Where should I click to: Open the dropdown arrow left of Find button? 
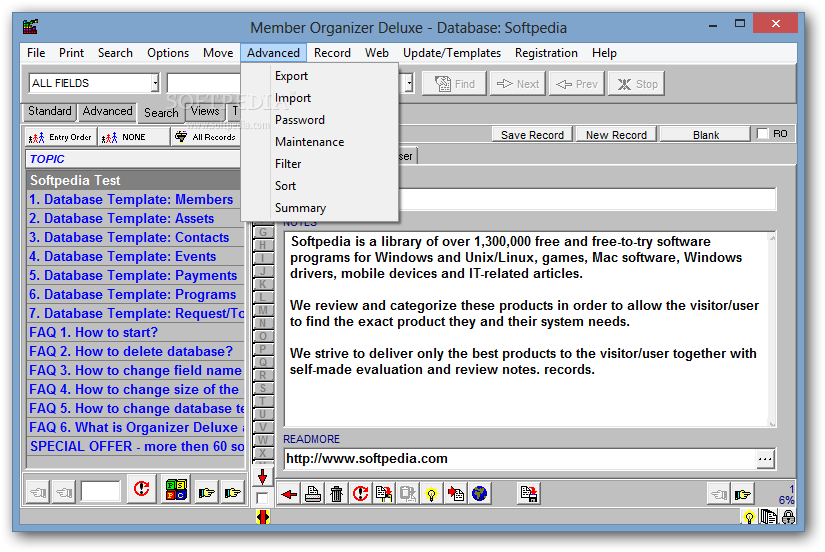pyautogui.click(x=409, y=83)
